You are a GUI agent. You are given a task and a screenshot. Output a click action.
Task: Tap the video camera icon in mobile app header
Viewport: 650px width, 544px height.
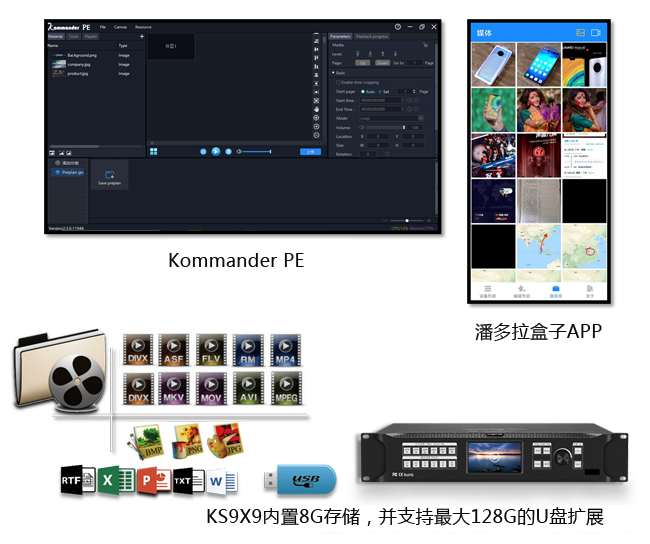[x=596, y=33]
